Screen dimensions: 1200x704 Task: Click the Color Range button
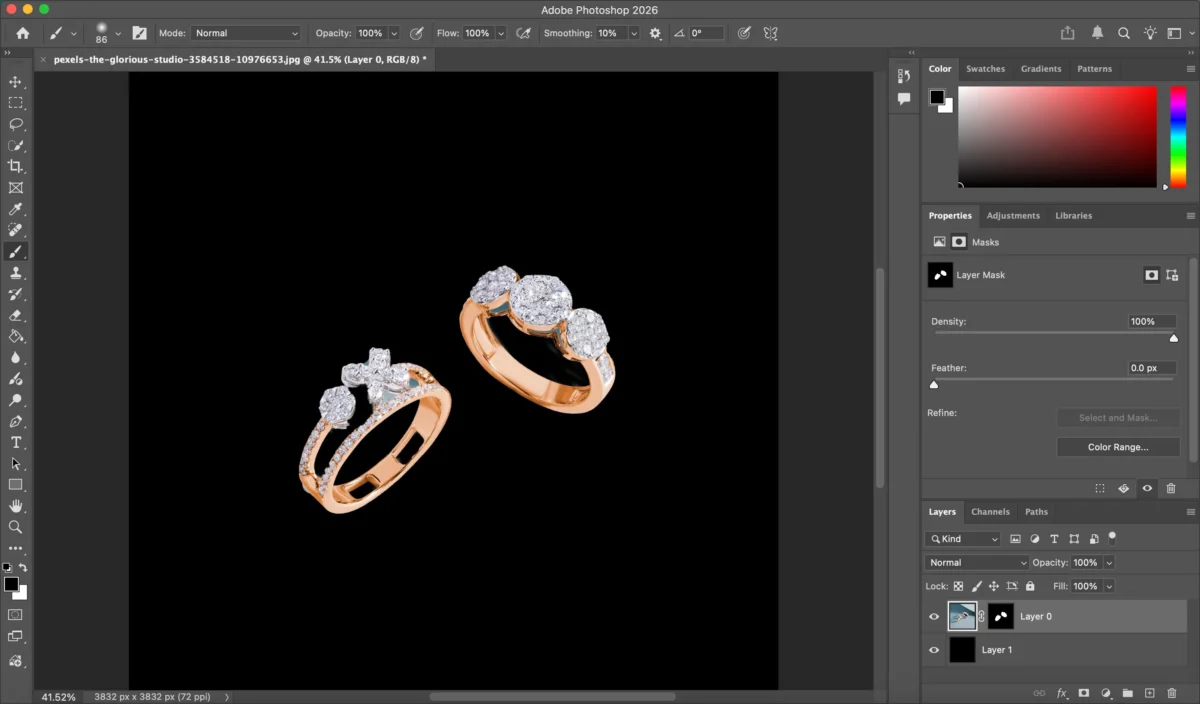[1117, 447]
